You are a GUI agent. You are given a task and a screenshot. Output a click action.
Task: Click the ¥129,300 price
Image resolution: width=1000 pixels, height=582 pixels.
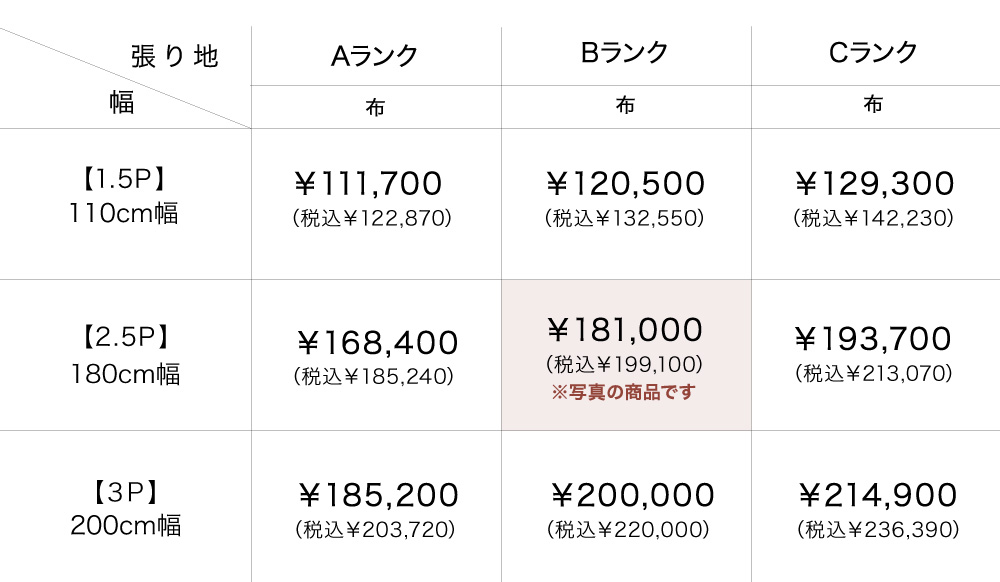[x=874, y=184]
